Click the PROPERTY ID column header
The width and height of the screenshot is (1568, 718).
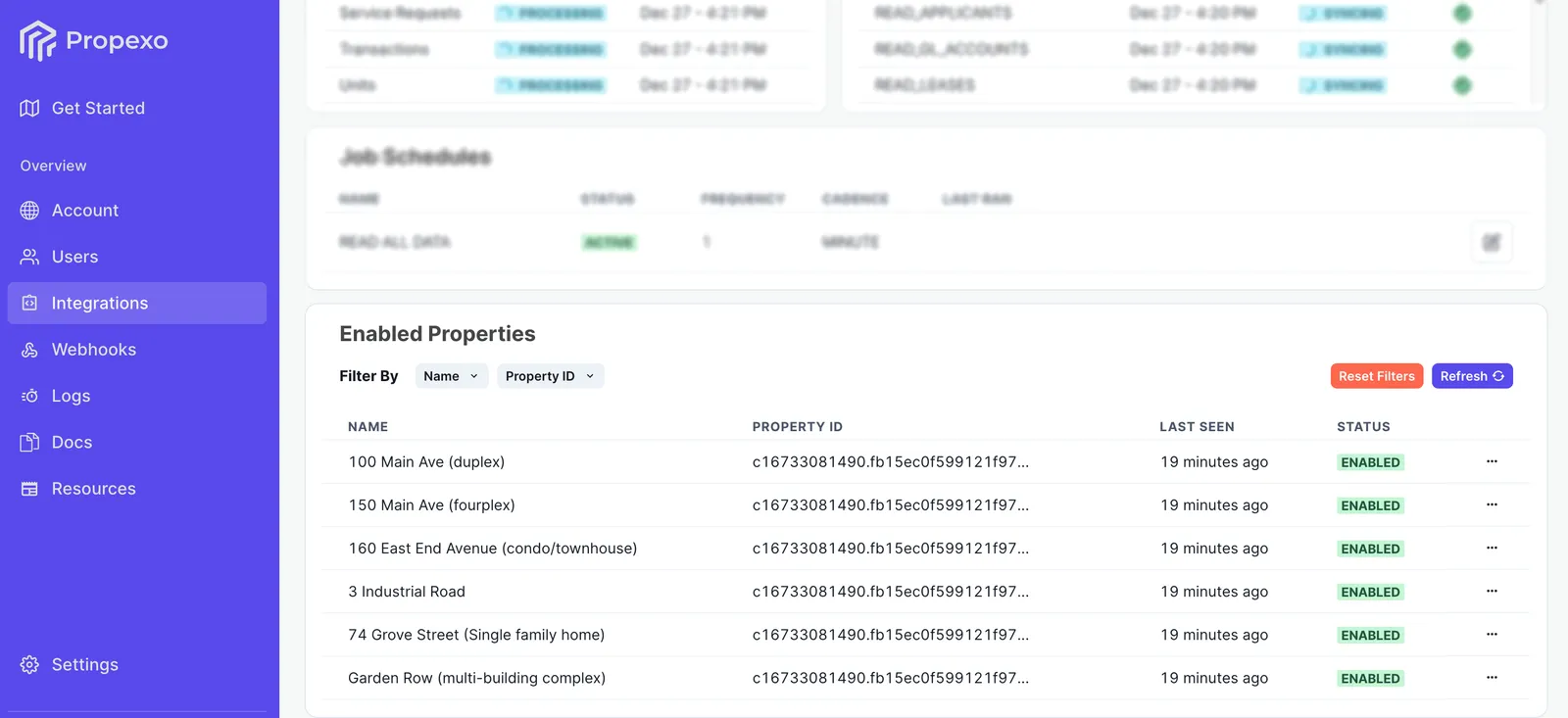(797, 427)
